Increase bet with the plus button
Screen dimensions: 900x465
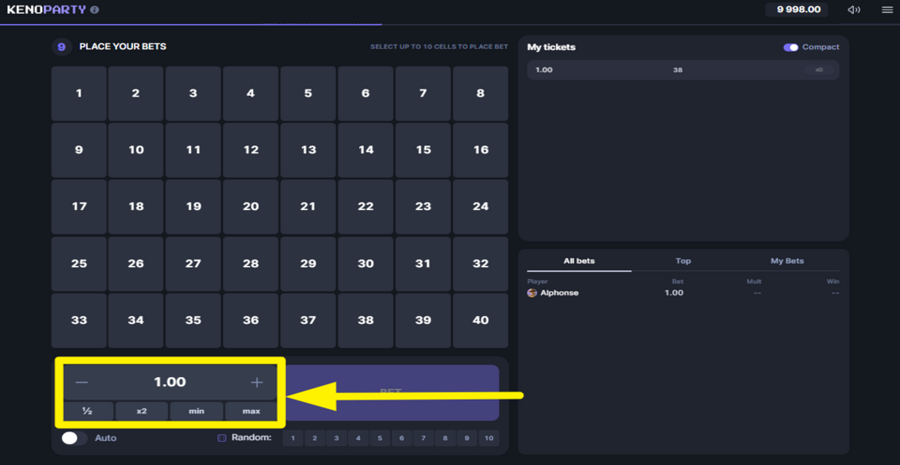point(257,382)
